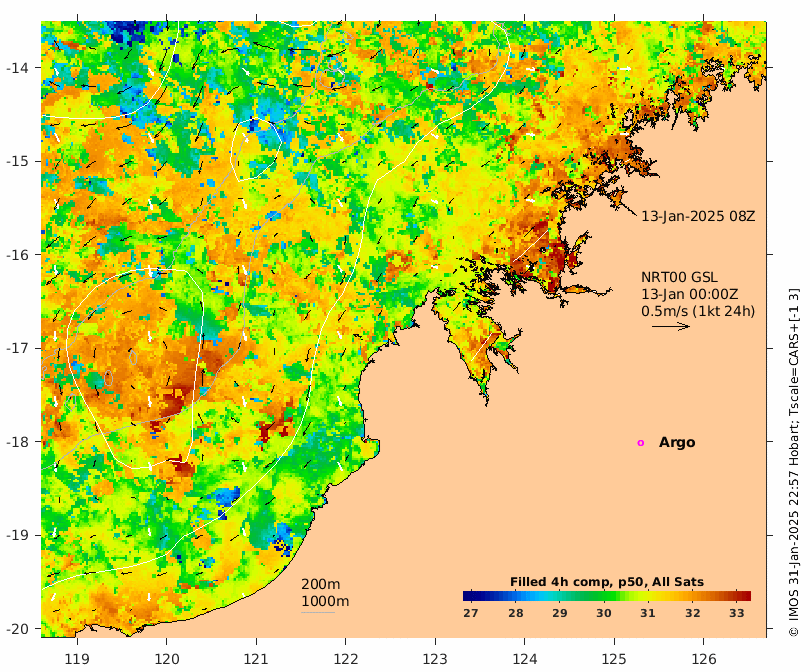Click the dark red end of colorbar
The image size is (810, 672).
pos(746,596)
